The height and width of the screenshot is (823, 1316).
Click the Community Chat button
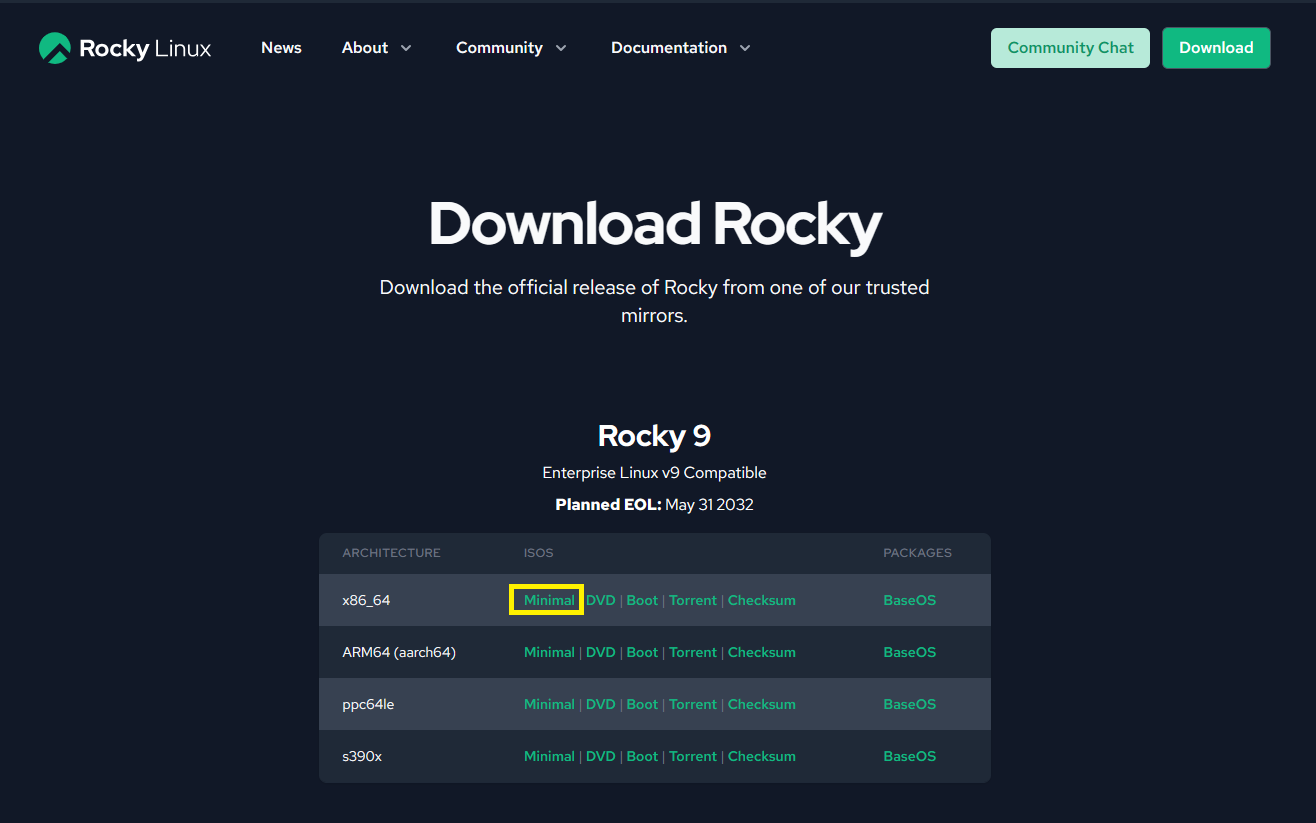(1070, 48)
